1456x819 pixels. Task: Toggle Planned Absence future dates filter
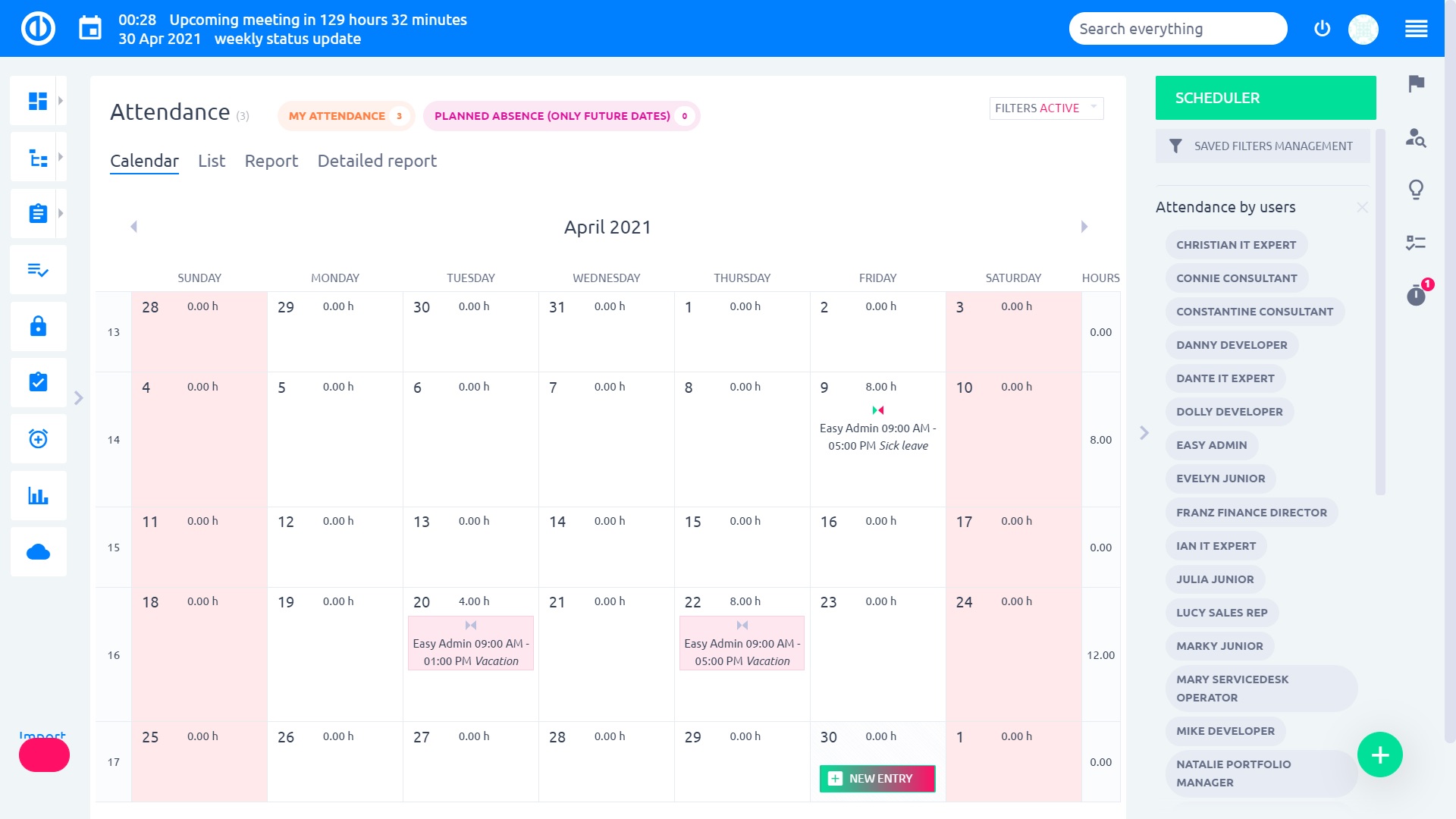click(x=560, y=116)
